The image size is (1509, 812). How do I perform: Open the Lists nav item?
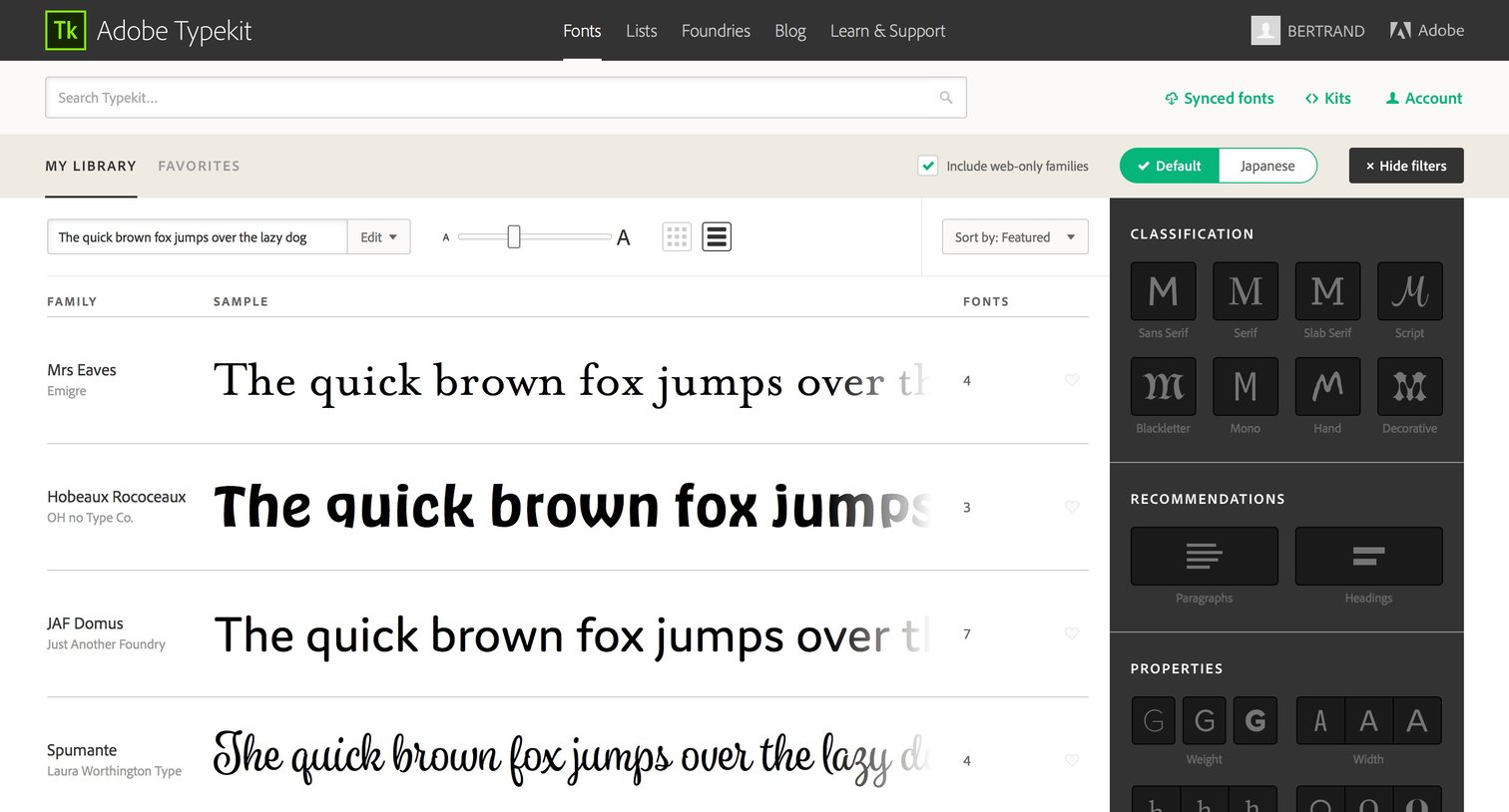pos(642,31)
